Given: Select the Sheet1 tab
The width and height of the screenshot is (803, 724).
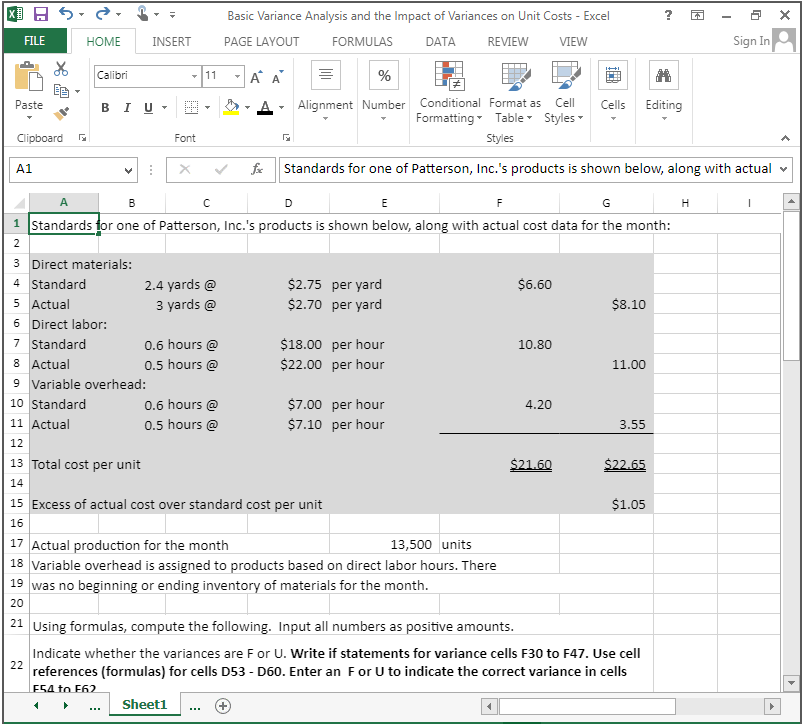Looking at the screenshot, I should tap(145, 705).
